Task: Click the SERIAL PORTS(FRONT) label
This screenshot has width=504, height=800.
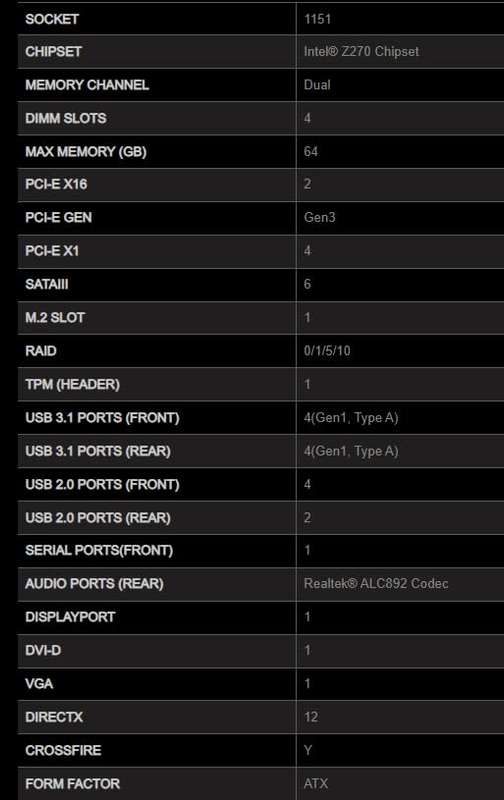Action: tap(99, 551)
